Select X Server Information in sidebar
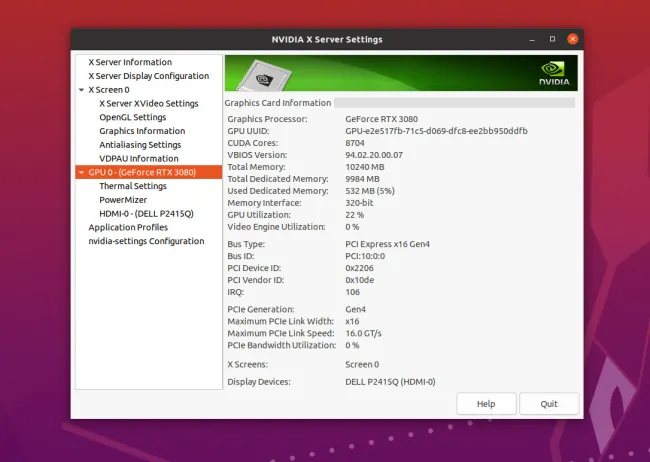The image size is (650, 462). pyautogui.click(x=130, y=62)
